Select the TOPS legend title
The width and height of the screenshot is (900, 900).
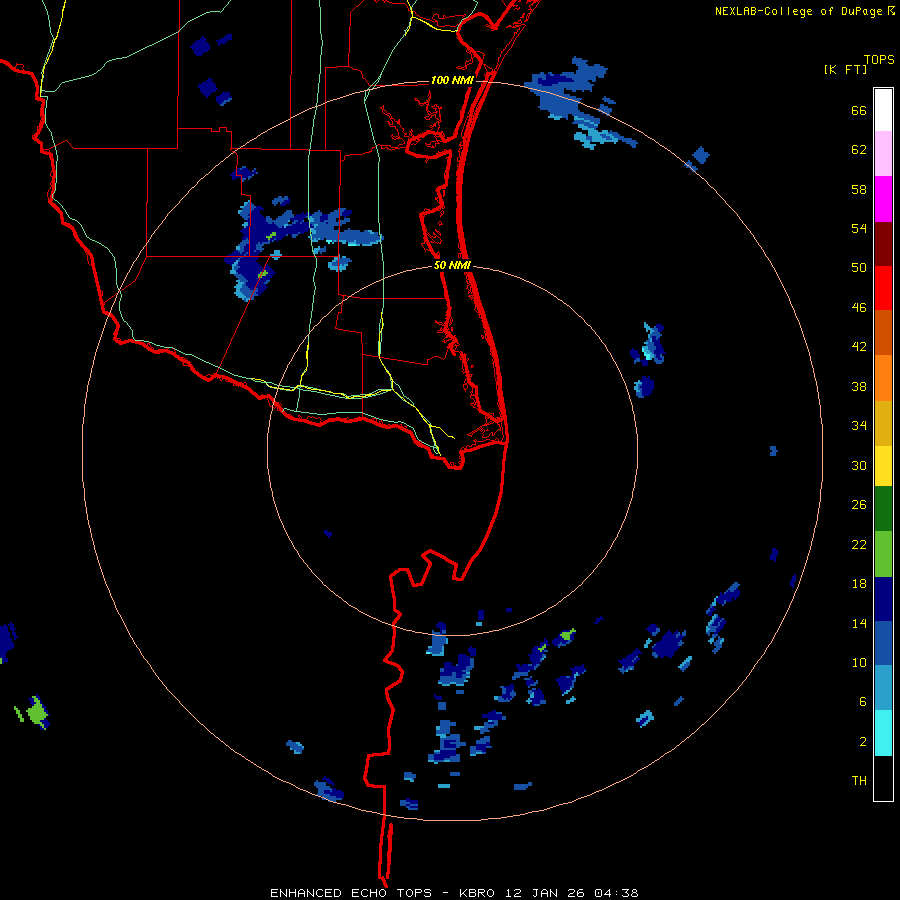point(879,60)
